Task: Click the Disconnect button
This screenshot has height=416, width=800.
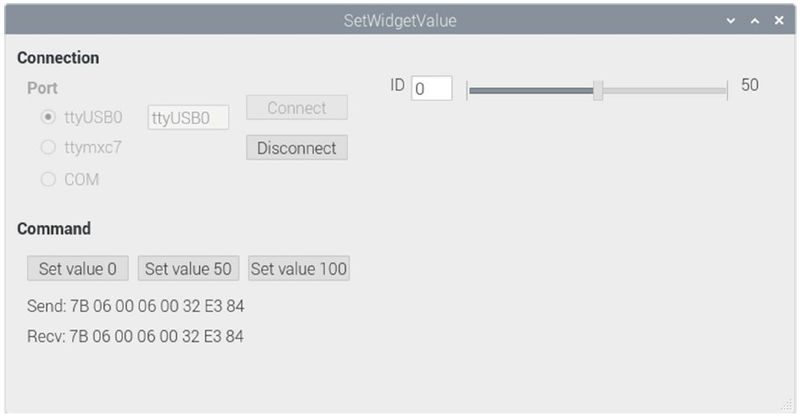Action: coord(297,148)
